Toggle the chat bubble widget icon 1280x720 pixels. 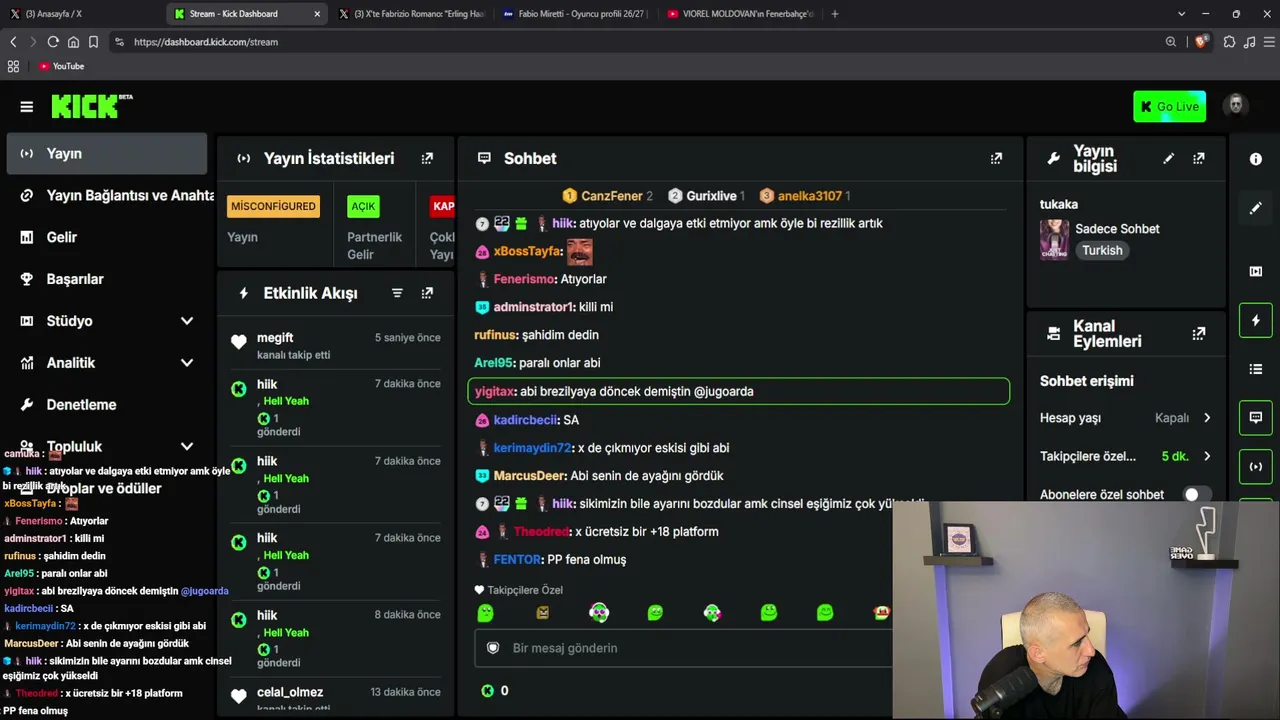1256,417
